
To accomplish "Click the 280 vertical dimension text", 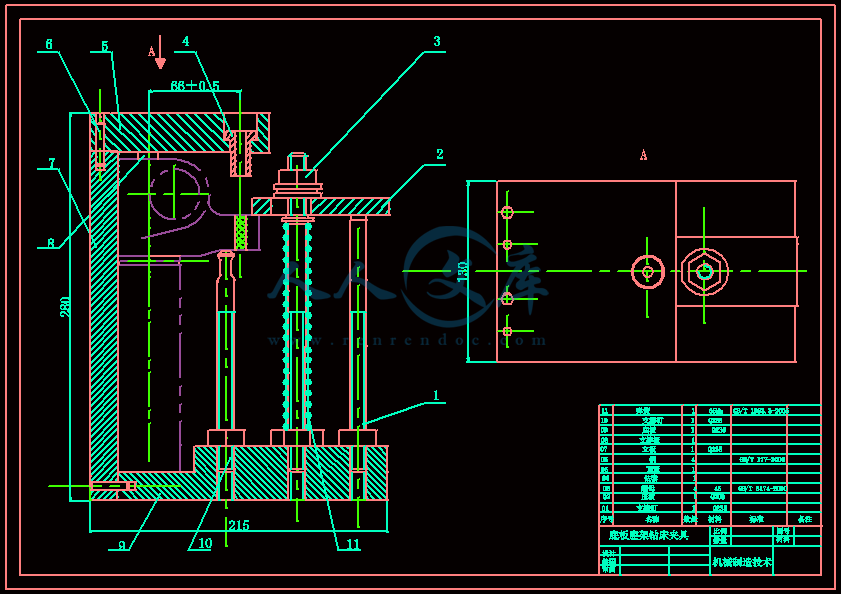I will (x=65, y=306).
